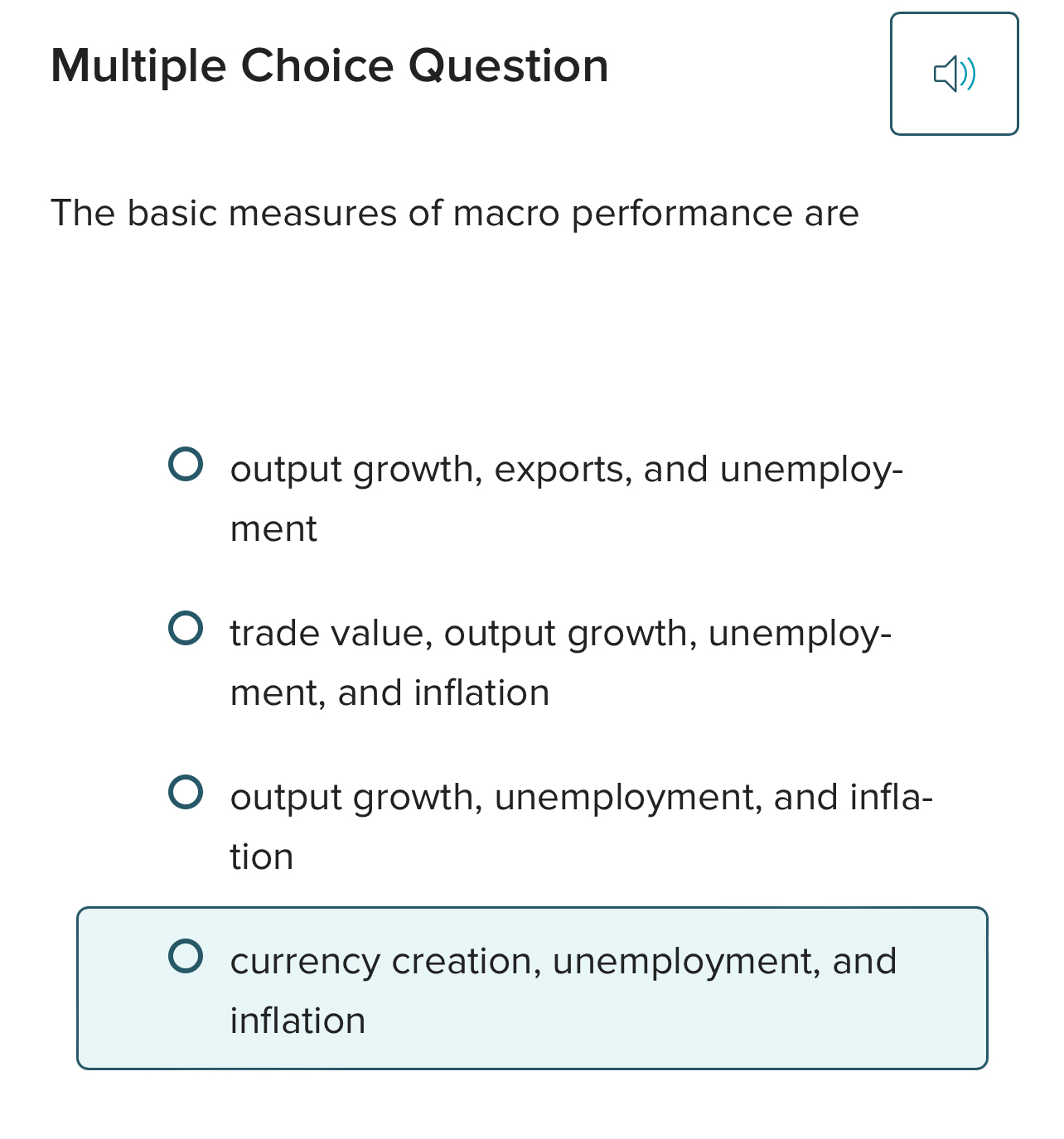
Task: Click the question prompt text
Action: click(454, 213)
